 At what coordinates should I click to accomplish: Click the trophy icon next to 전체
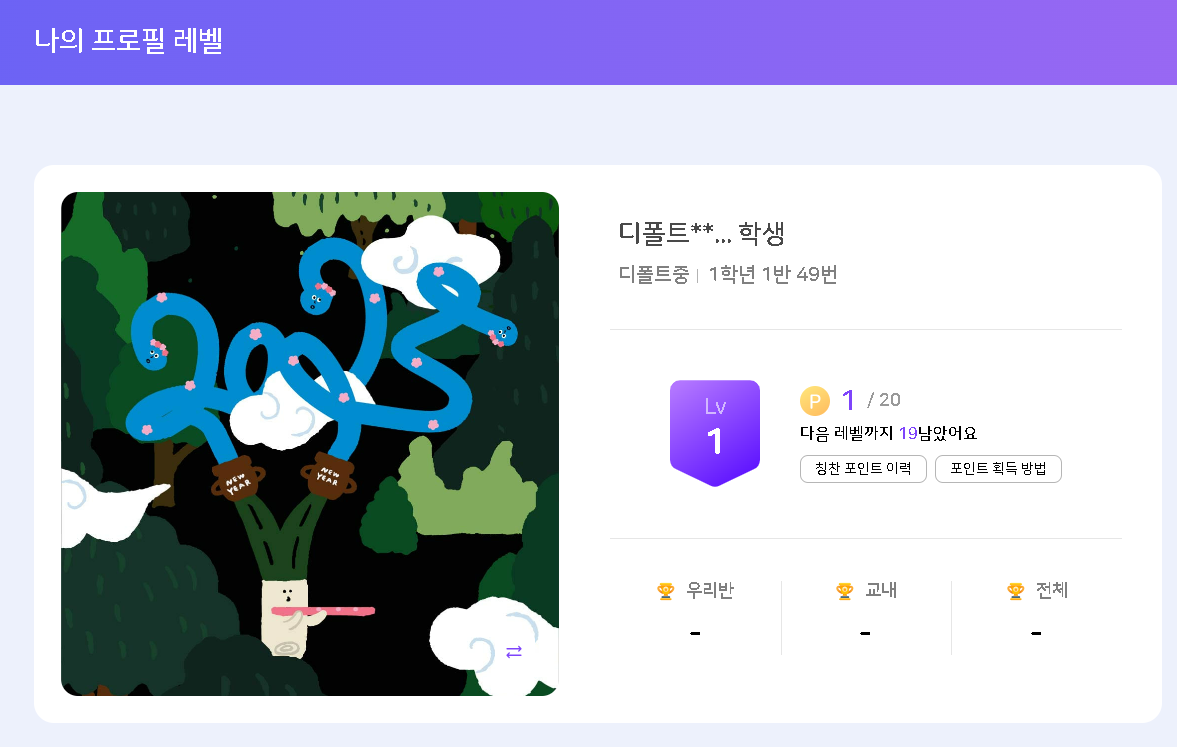coord(1015,591)
